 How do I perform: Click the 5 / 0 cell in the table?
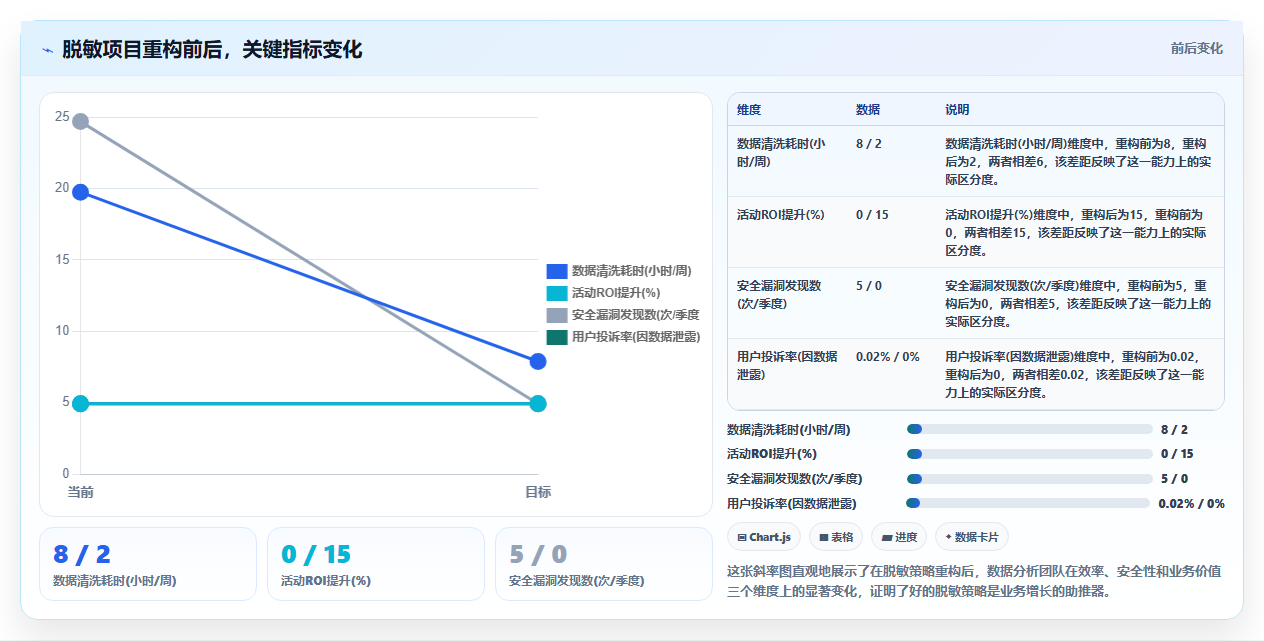(x=869, y=286)
